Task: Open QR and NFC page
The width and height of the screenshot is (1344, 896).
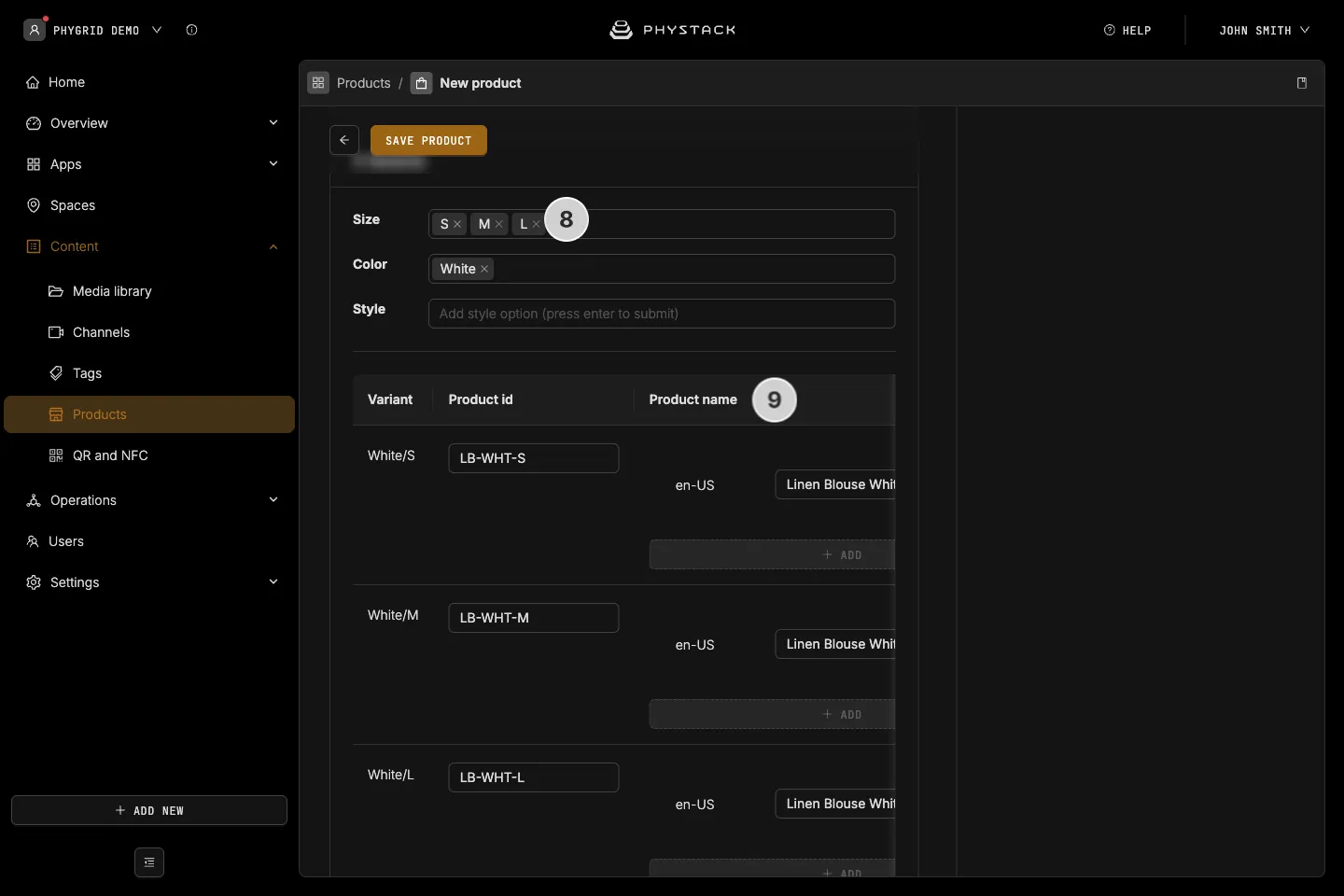Action: click(149, 455)
